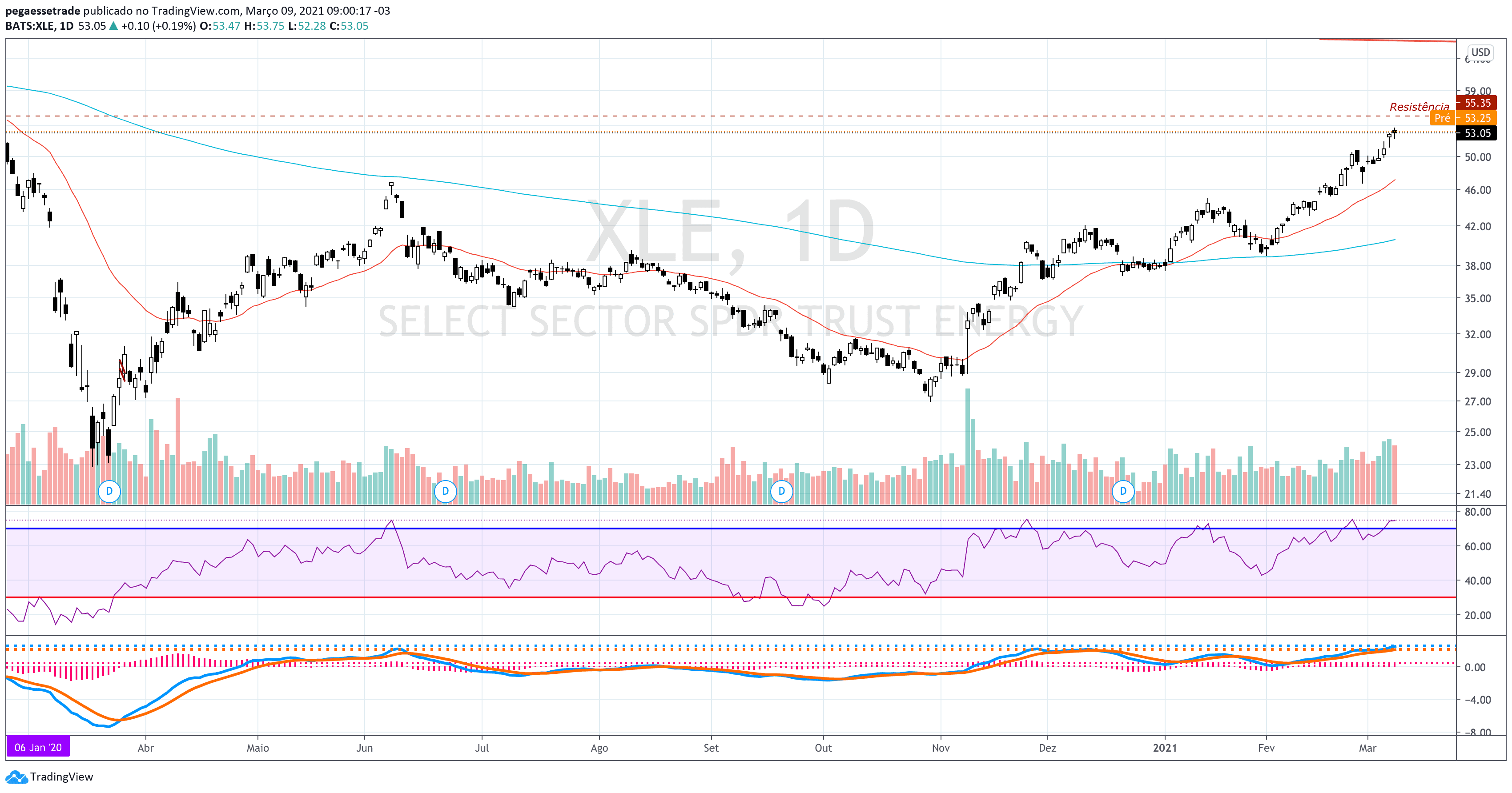Click the 25.00 price axis label
Image resolution: width=1512 pixels, height=793 pixels.
[1477, 432]
